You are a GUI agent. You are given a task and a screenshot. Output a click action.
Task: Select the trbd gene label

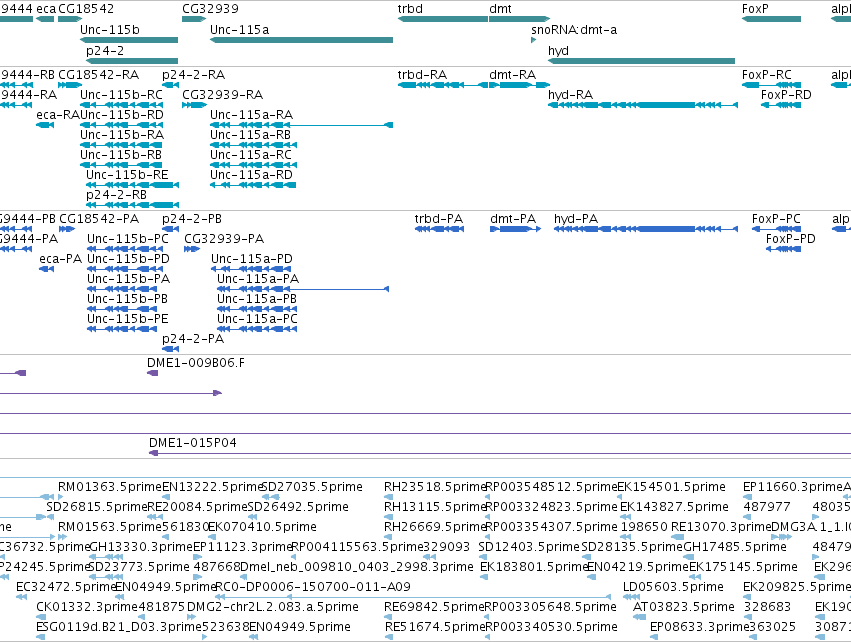click(x=410, y=9)
